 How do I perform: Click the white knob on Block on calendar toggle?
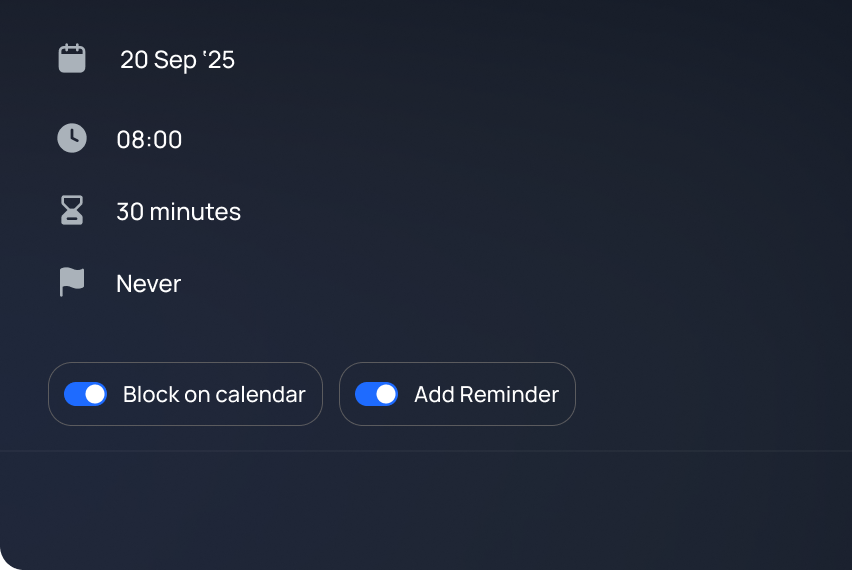coord(95,394)
